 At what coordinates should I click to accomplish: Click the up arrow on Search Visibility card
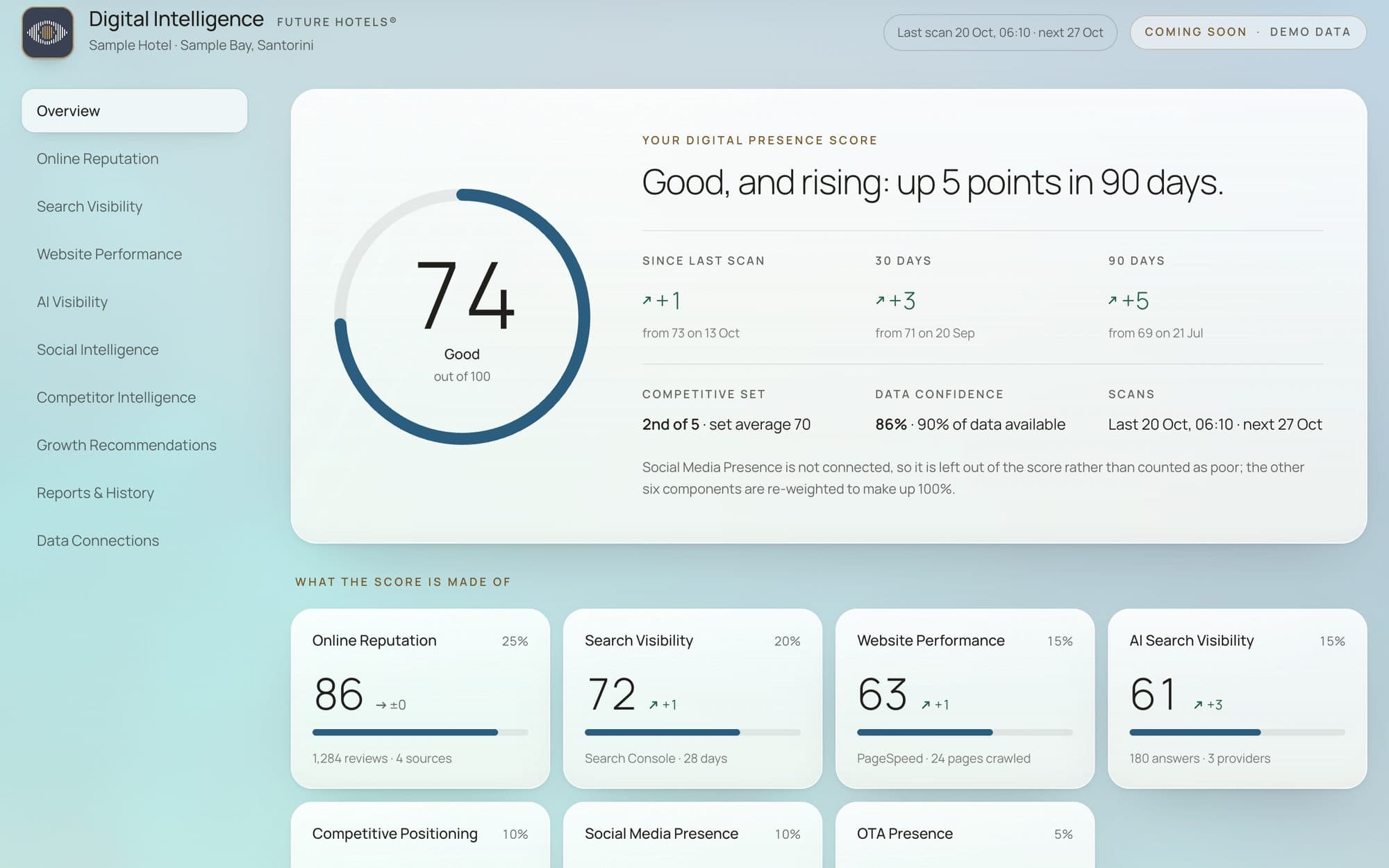[x=654, y=705]
